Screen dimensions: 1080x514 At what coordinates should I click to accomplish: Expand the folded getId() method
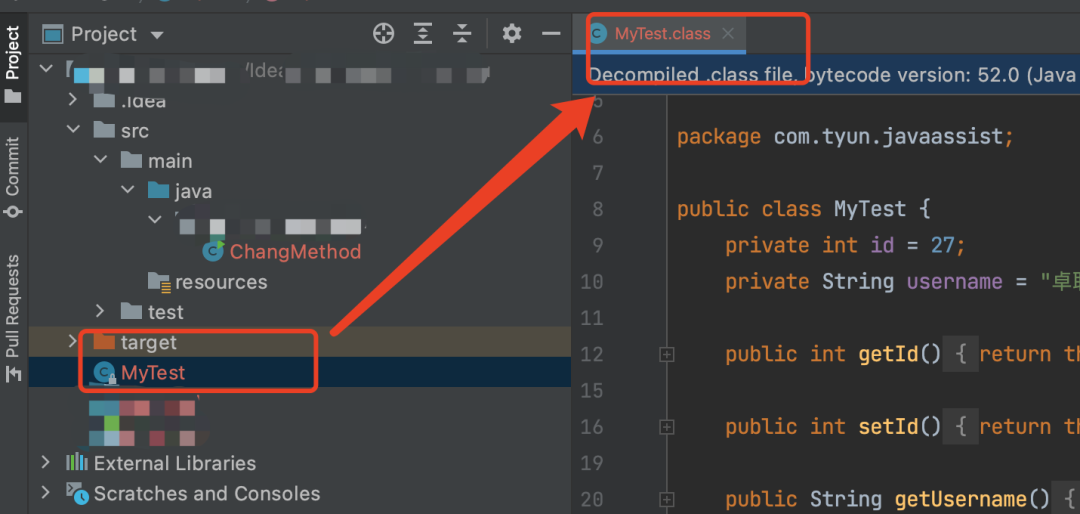pos(666,354)
